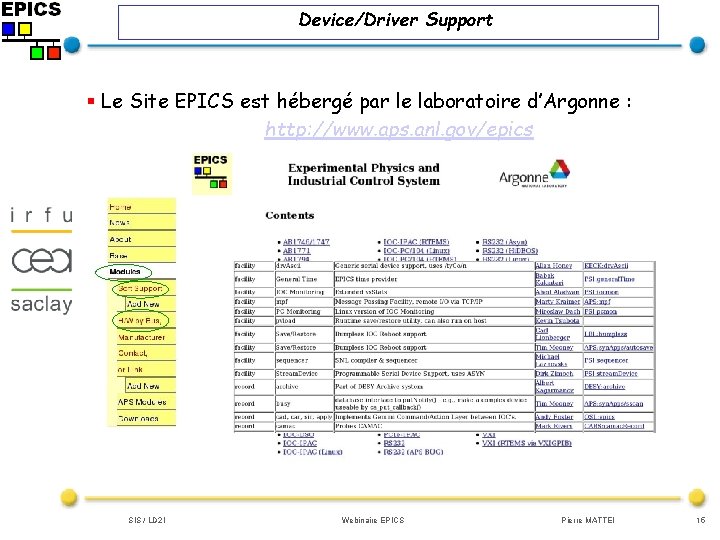
Task: Select the Modules sidebar entry
Action: (x=124, y=272)
